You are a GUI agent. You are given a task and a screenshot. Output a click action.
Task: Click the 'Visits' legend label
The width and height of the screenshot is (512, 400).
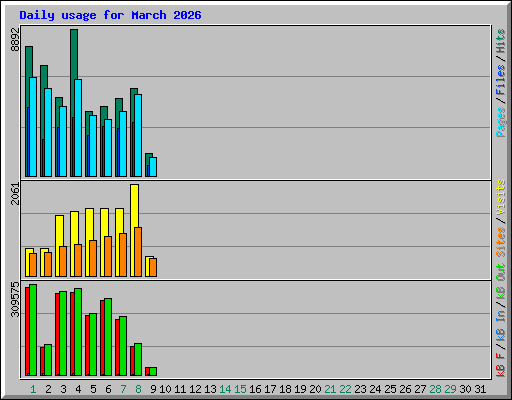point(501,197)
